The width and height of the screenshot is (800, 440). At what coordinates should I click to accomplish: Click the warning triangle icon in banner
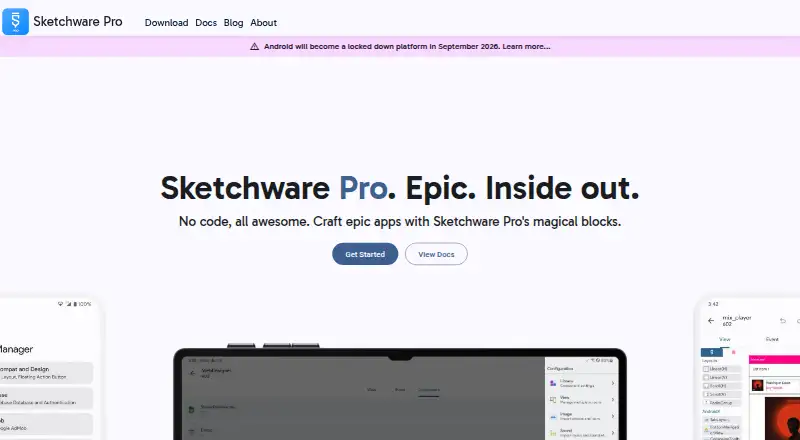point(254,46)
